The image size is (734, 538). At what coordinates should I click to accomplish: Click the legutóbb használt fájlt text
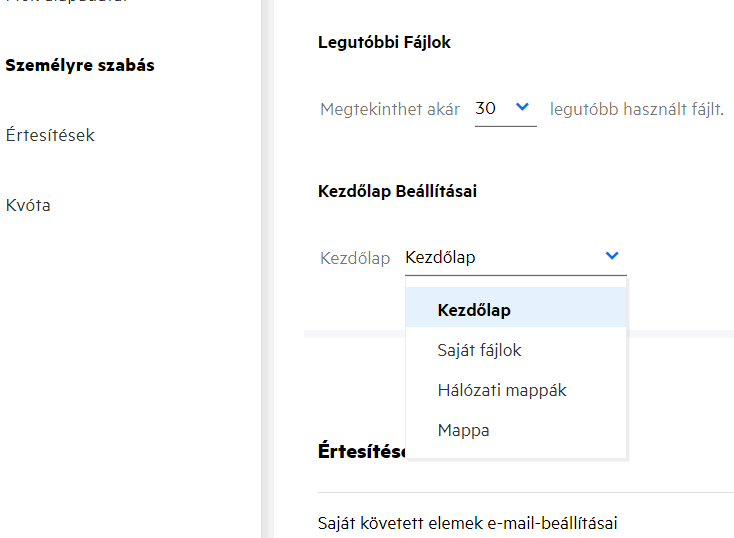(x=636, y=109)
